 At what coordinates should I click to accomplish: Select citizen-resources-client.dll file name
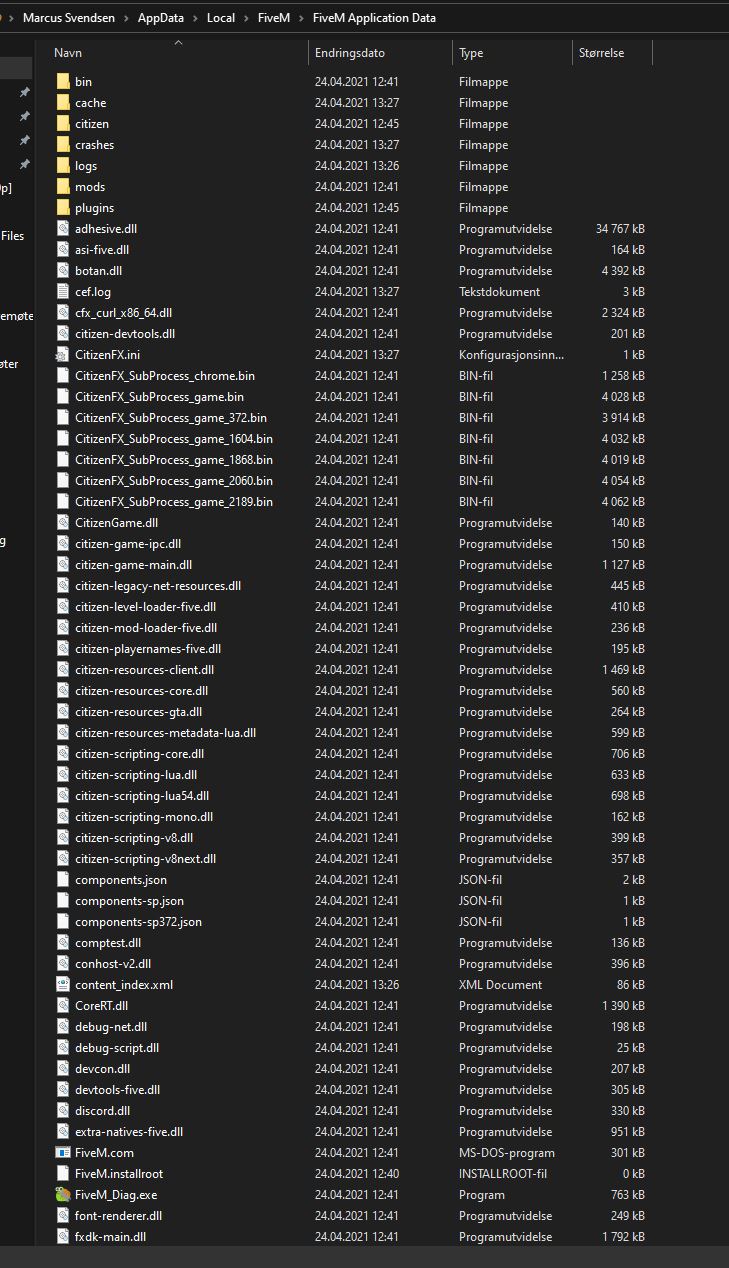[x=144, y=670]
